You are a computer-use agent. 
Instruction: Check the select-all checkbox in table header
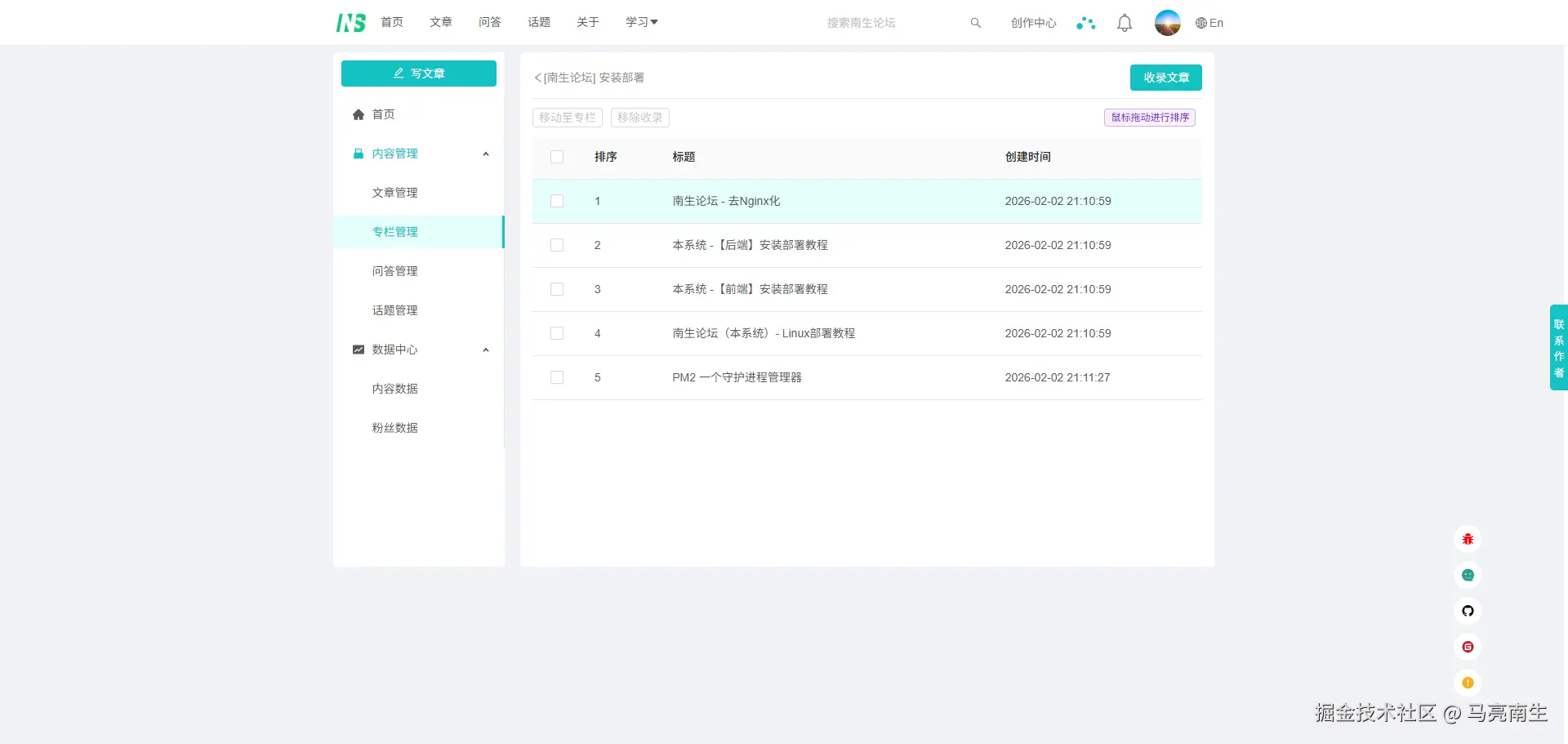(557, 157)
